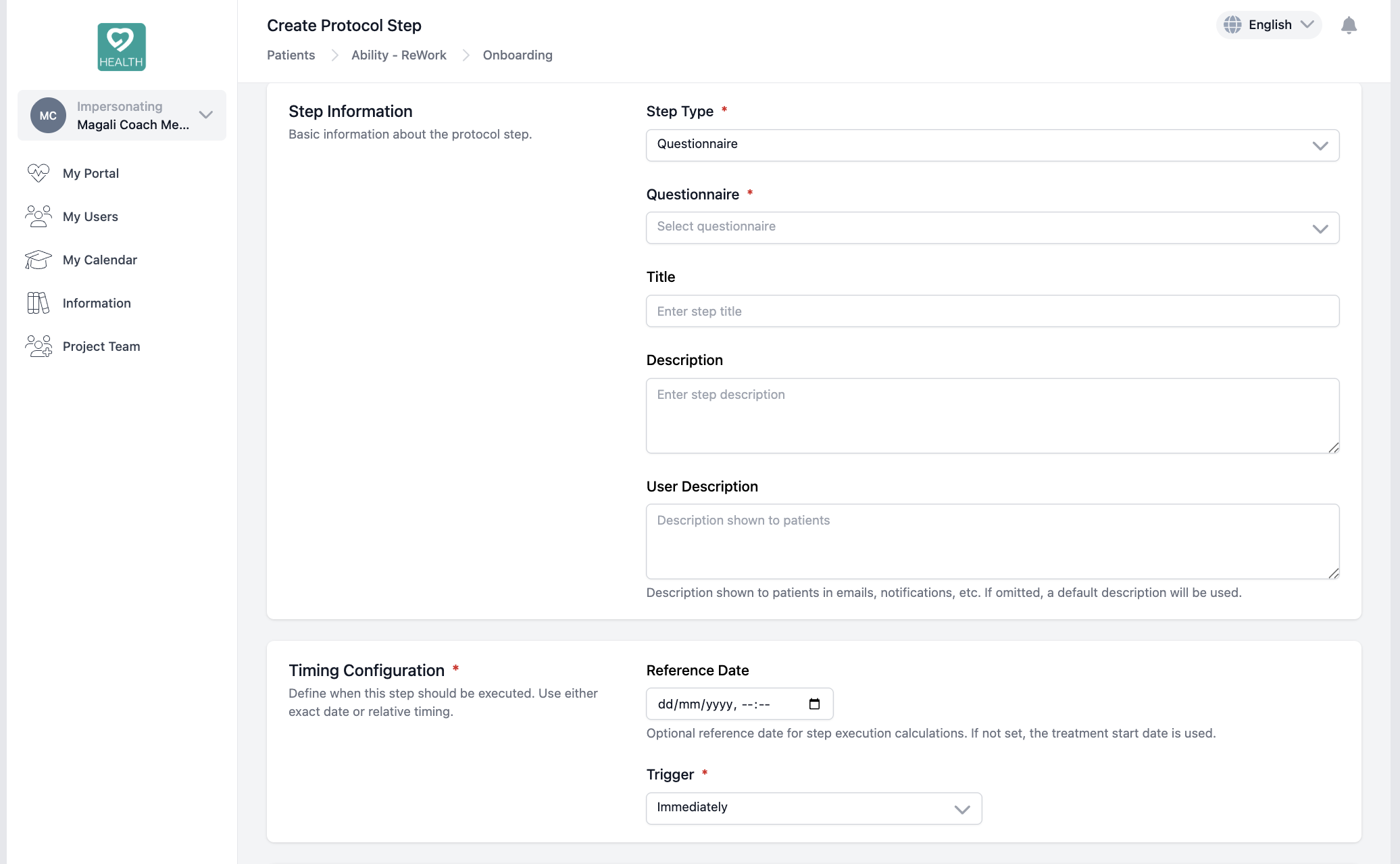Open the Trigger dropdown showing Immediately
The height and width of the screenshot is (864, 1400).
coord(813,808)
